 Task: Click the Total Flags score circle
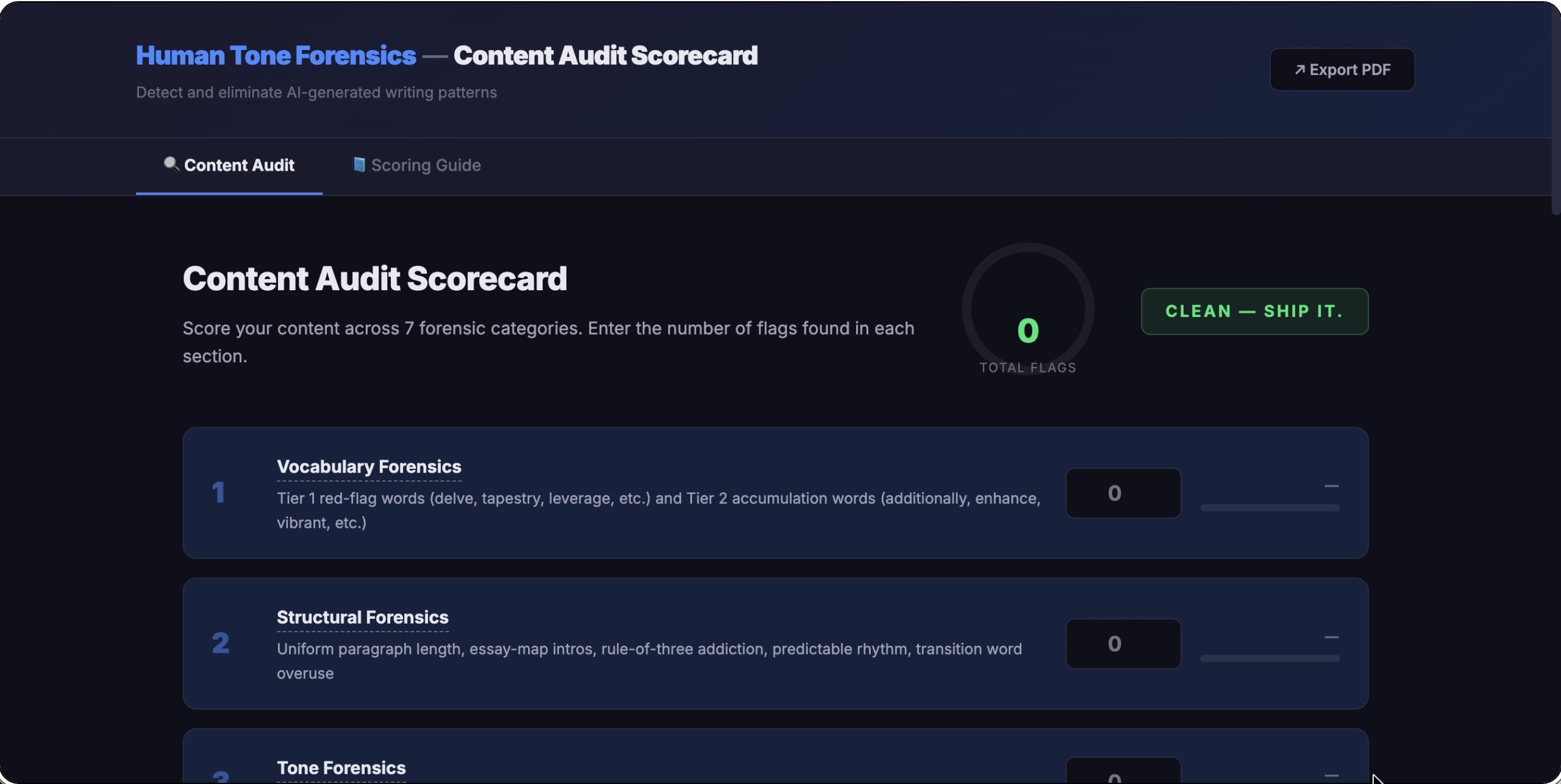click(x=1027, y=309)
